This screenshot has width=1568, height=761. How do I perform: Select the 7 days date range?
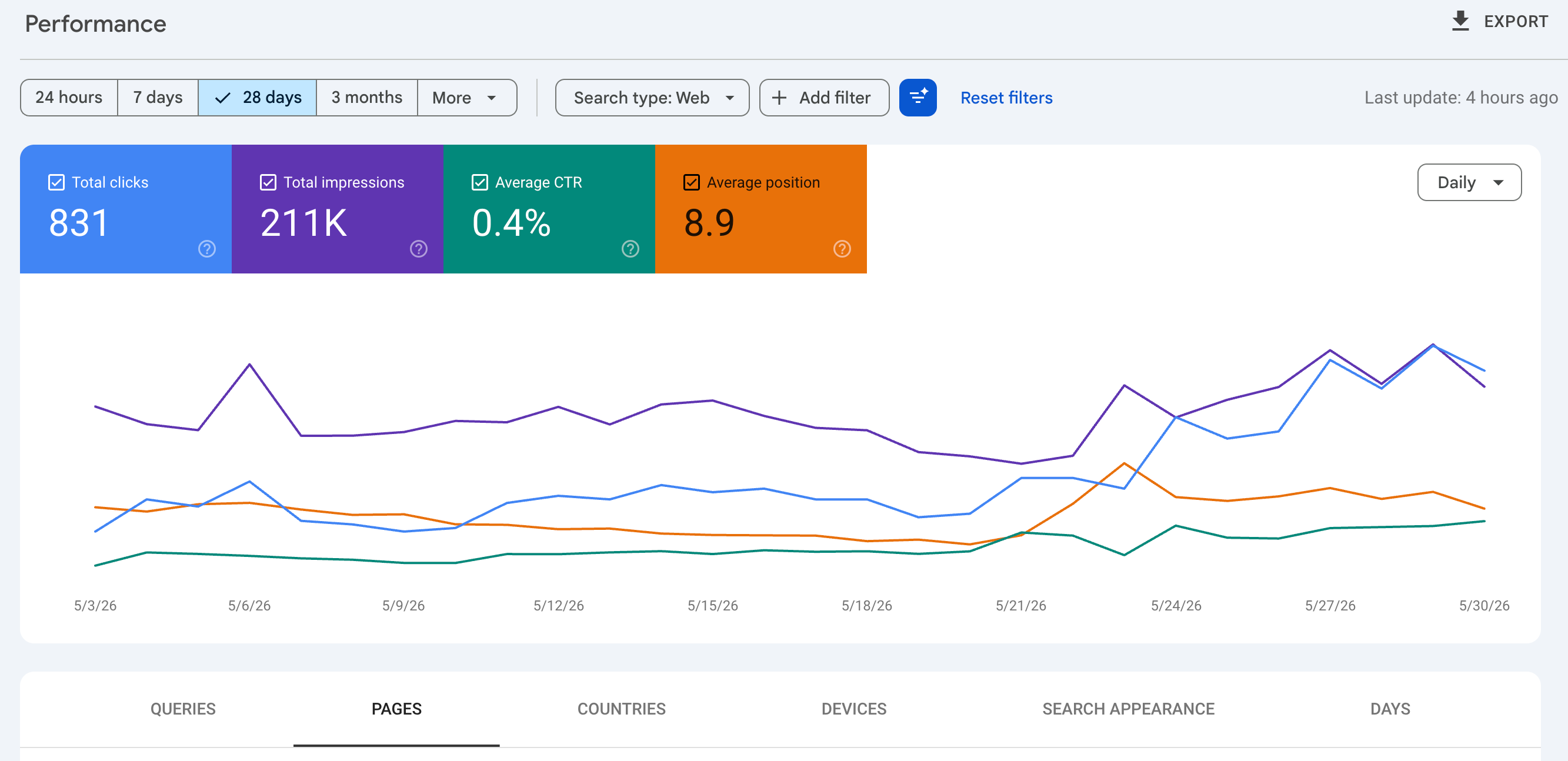pyautogui.click(x=158, y=98)
